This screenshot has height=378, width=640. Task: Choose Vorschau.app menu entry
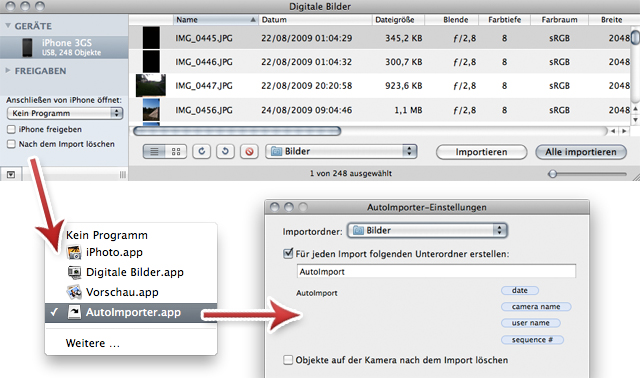[x=131, y=292]
